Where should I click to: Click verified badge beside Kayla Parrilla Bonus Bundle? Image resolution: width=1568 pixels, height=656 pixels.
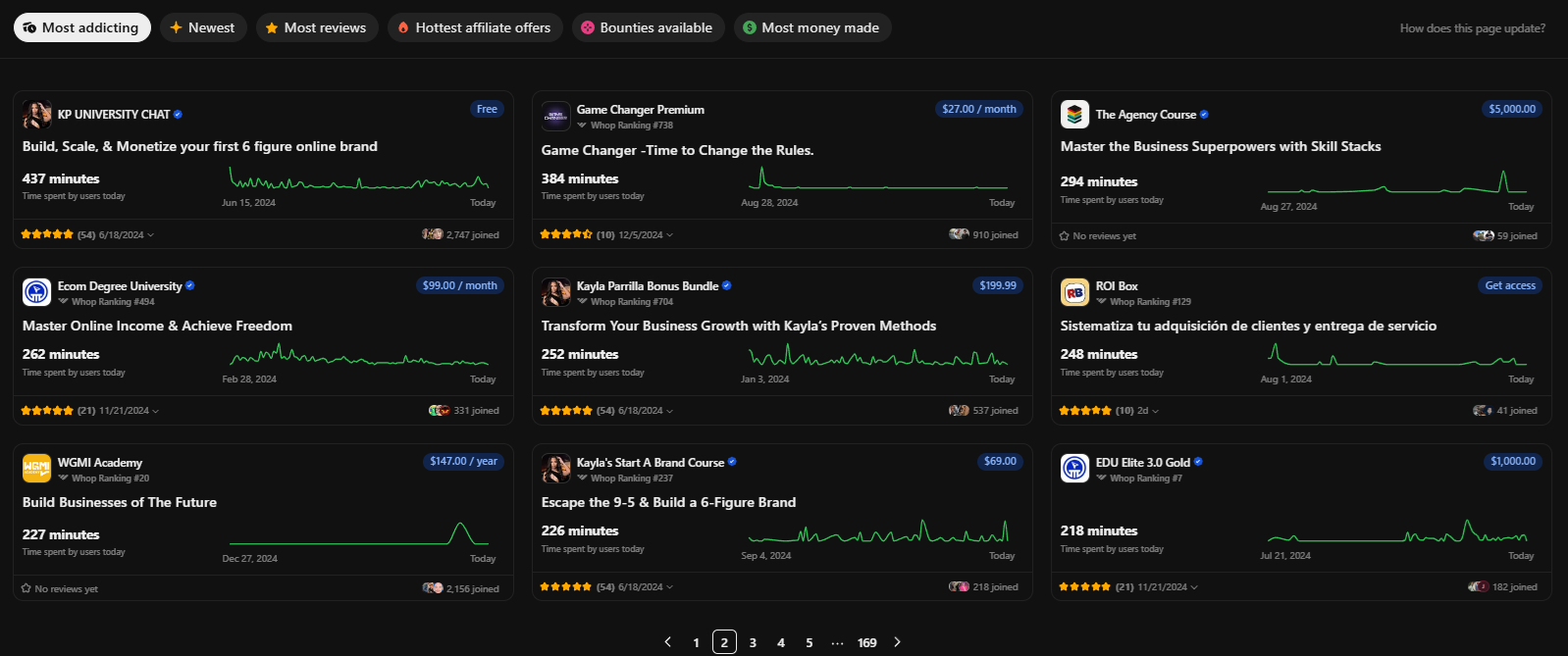[726, 286]
